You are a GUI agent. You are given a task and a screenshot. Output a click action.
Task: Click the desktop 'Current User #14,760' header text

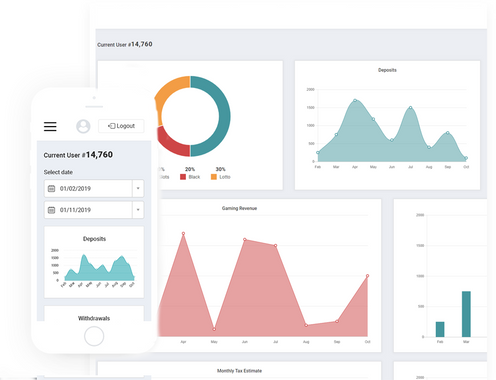125,44
